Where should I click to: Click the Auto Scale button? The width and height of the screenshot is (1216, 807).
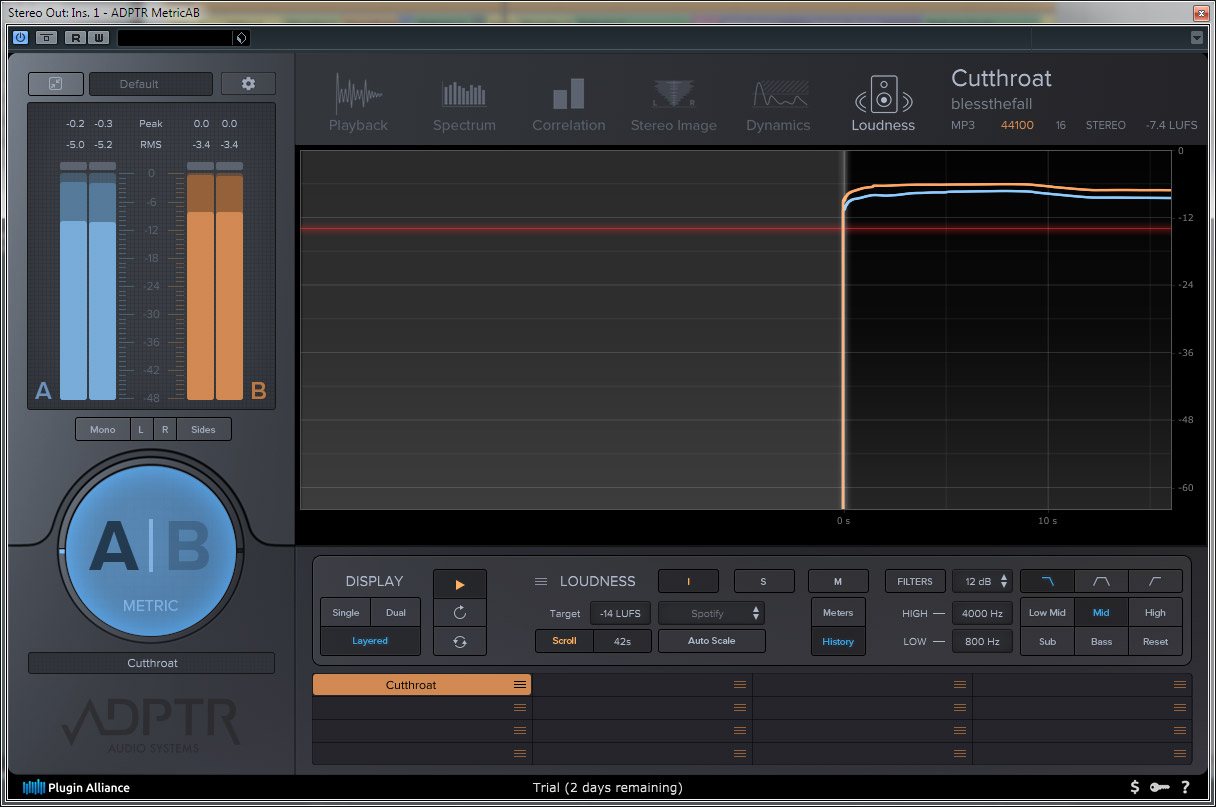coord(711,641)
